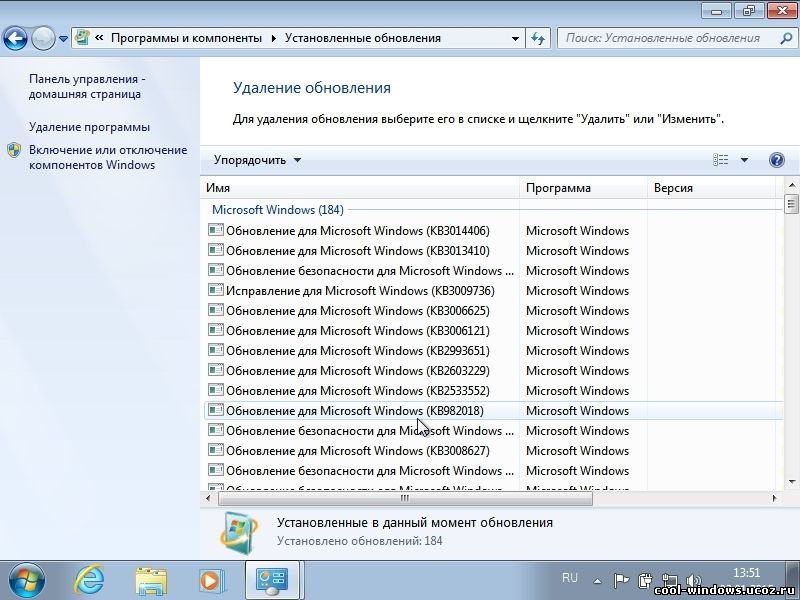Image resolution: width=800 pixels, height=600 pixels.
Task: Launch Windows Media Player from the taskbar
Action: tap(211, 581)
